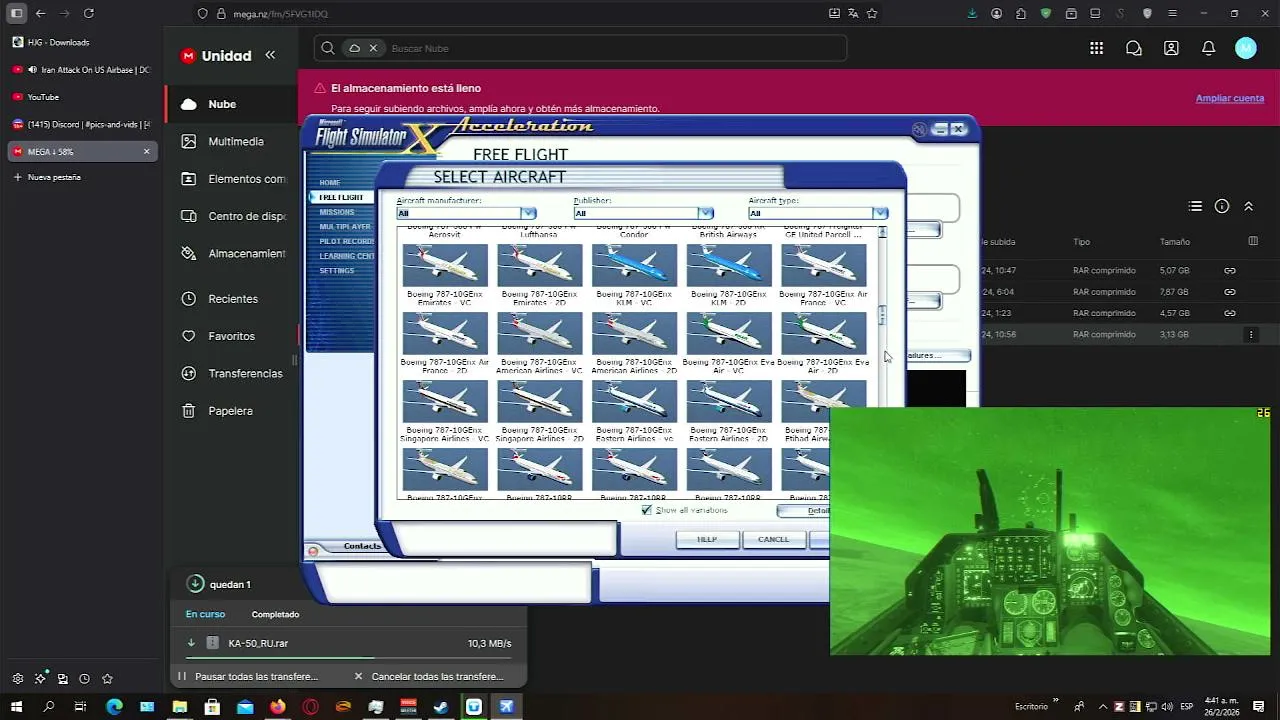Switch to Completado transfers tab
The height and width of the screenshot is (720, 1280).
[275, 614]
